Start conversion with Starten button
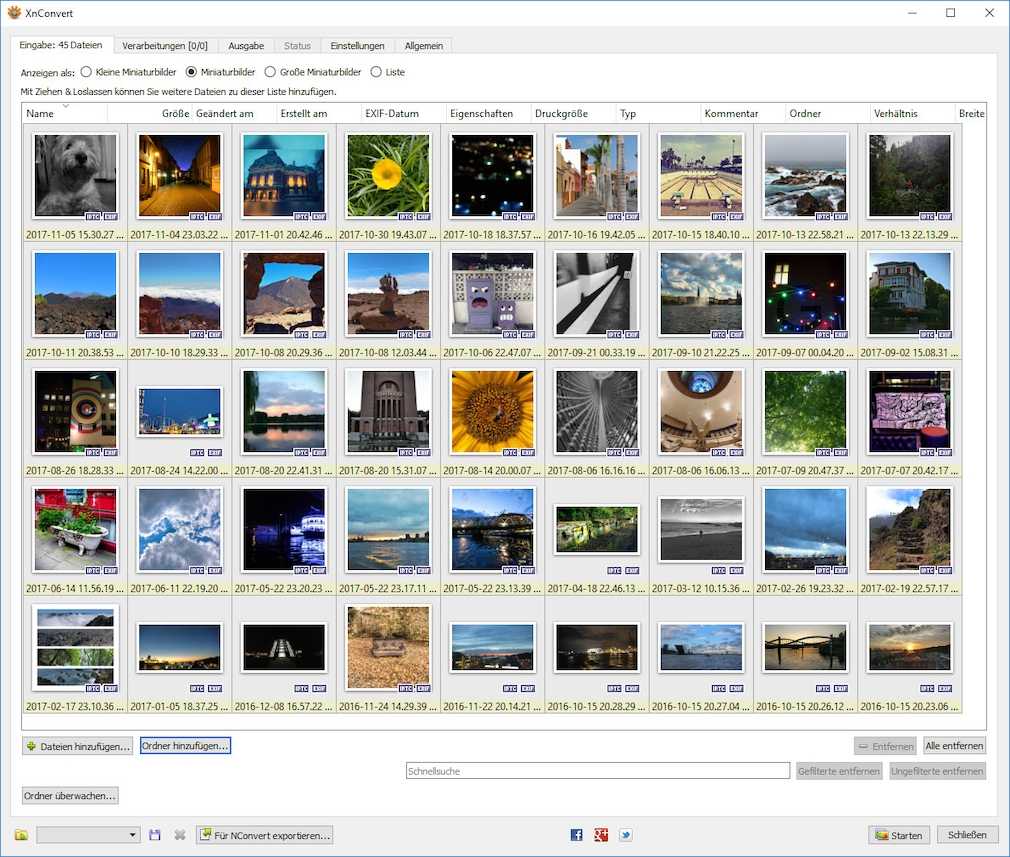The image size is (1010, 857). click(x=899, y=835)
